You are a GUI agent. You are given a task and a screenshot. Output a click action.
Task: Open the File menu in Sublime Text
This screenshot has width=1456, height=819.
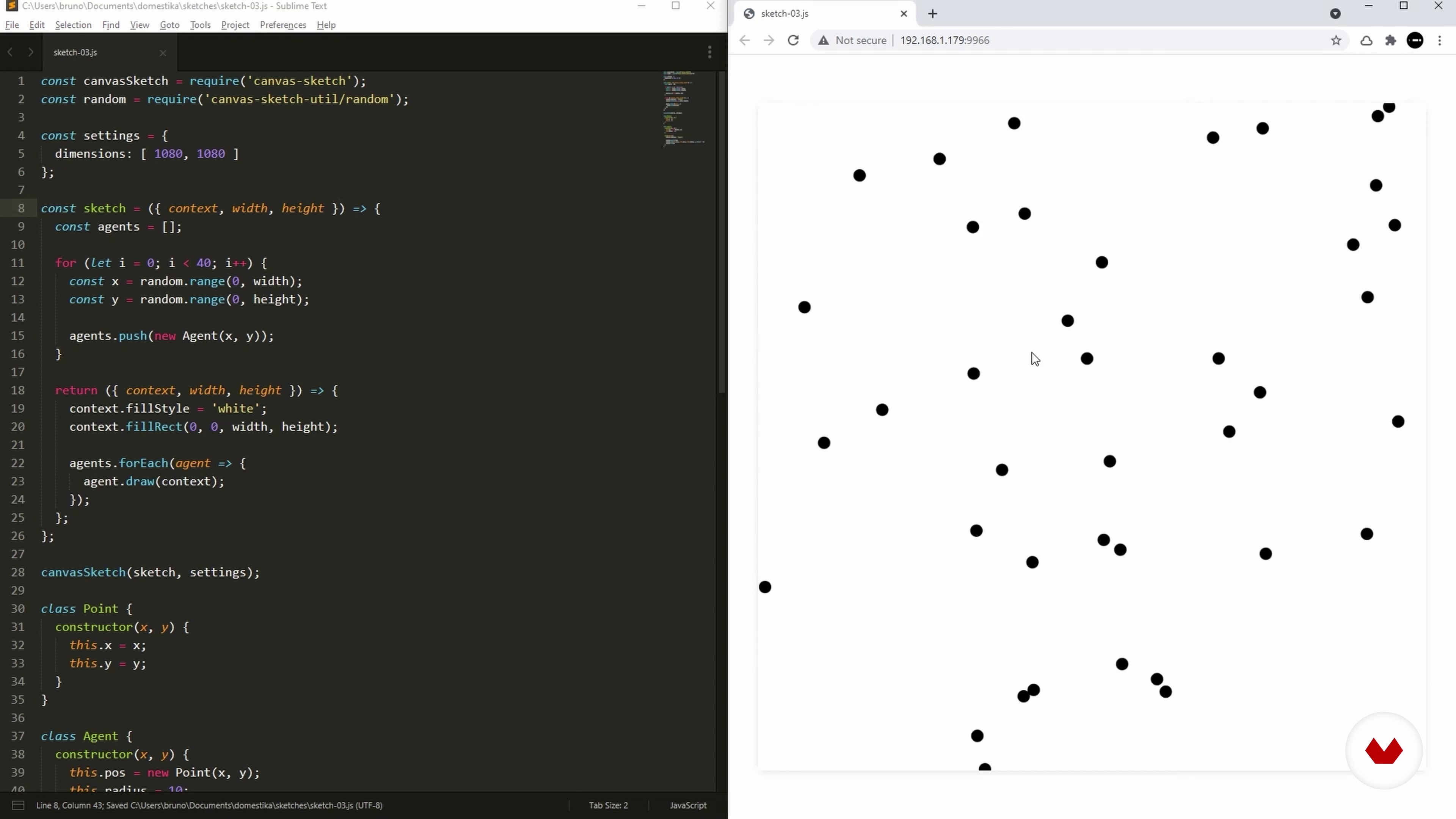(x=12, y=25)
